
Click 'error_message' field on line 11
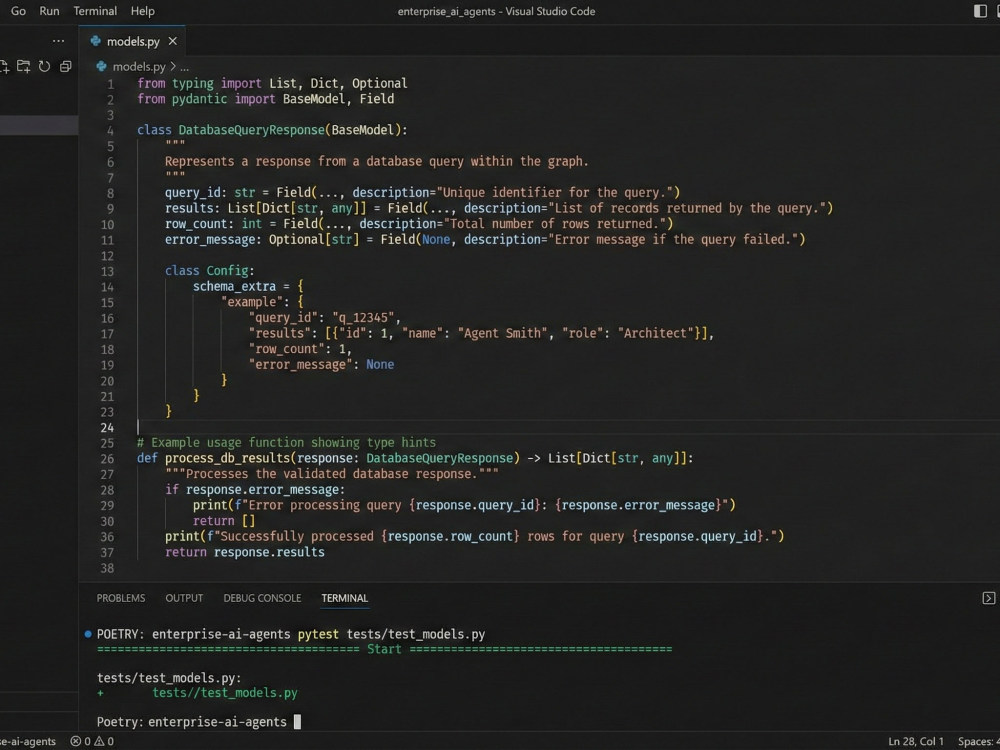(x=210, y=240)
